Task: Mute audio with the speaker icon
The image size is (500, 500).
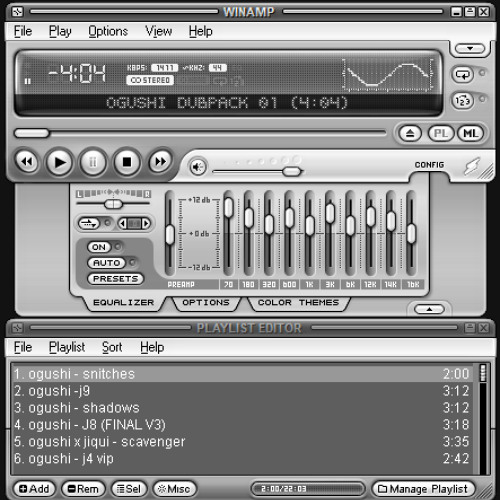Action: point(198,167)
